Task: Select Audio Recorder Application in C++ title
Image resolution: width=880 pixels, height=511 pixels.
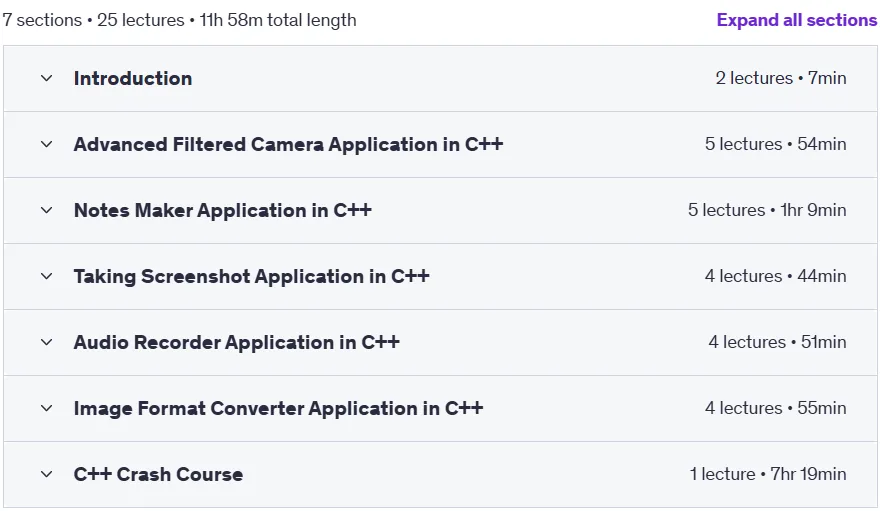Action: coord(237,342)
